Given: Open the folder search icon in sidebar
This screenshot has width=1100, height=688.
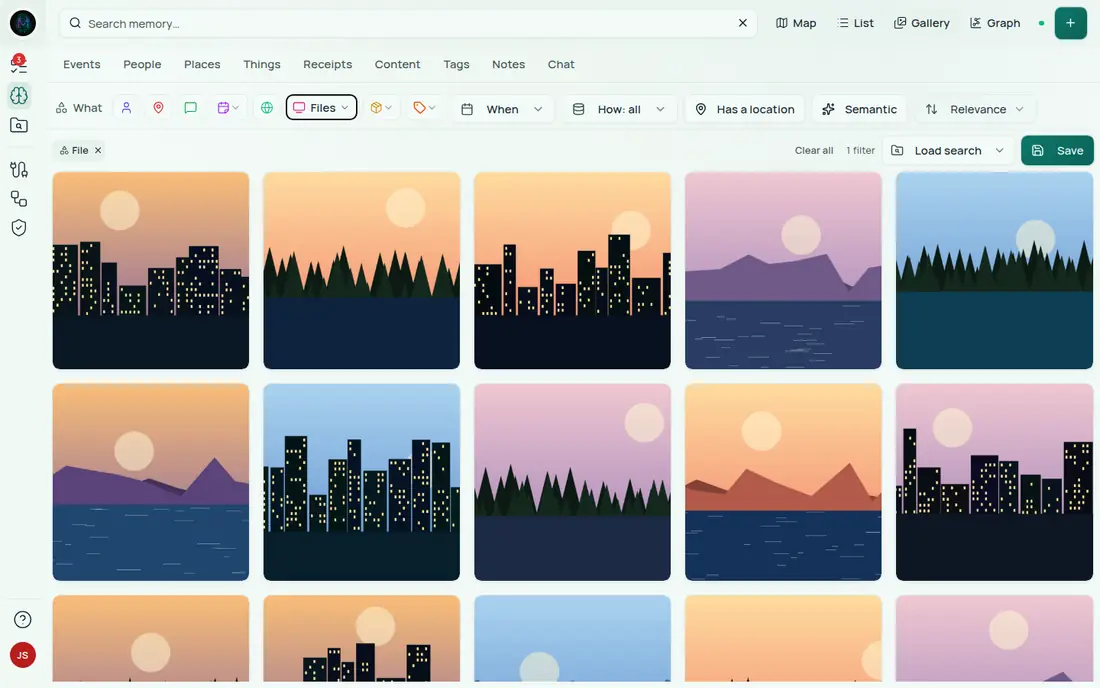Looking at the screenshot, I should pyautogui.click(x=19, y=126).
